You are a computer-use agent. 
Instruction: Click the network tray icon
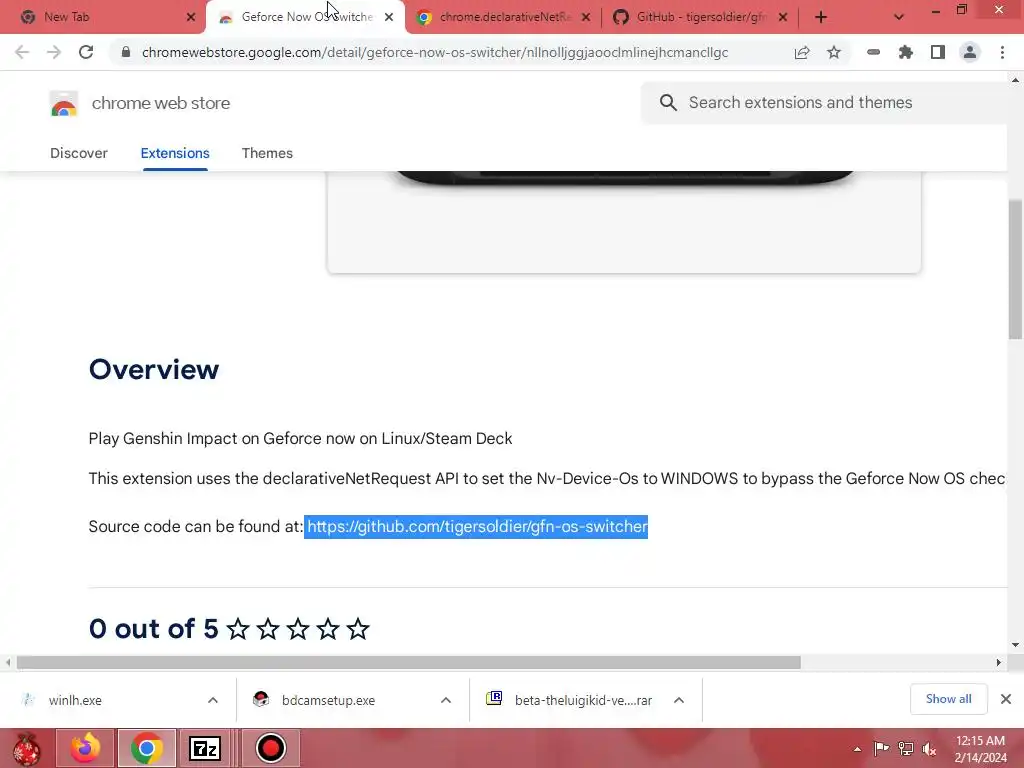pyautogui.click(x=905, y=749)
